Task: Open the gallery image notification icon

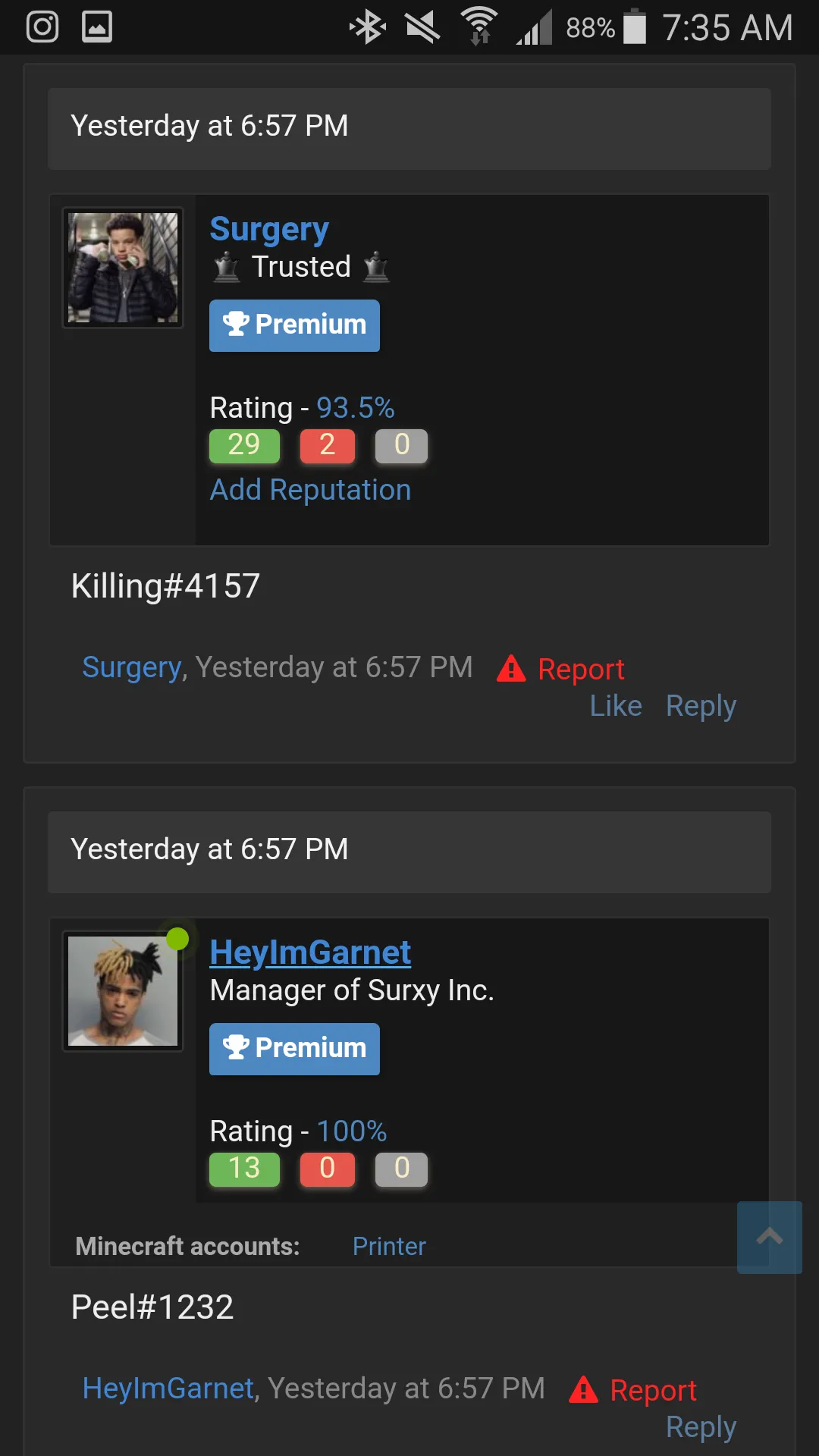Action: [x=97, y=27]
